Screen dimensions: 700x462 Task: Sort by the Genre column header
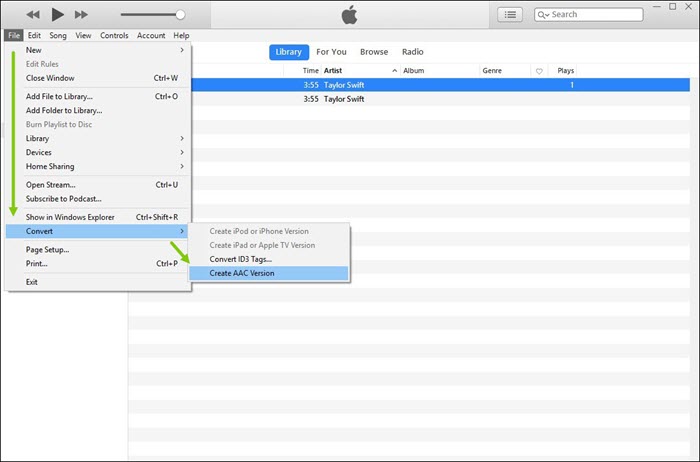pyautogui.click(x=492, y=71)
